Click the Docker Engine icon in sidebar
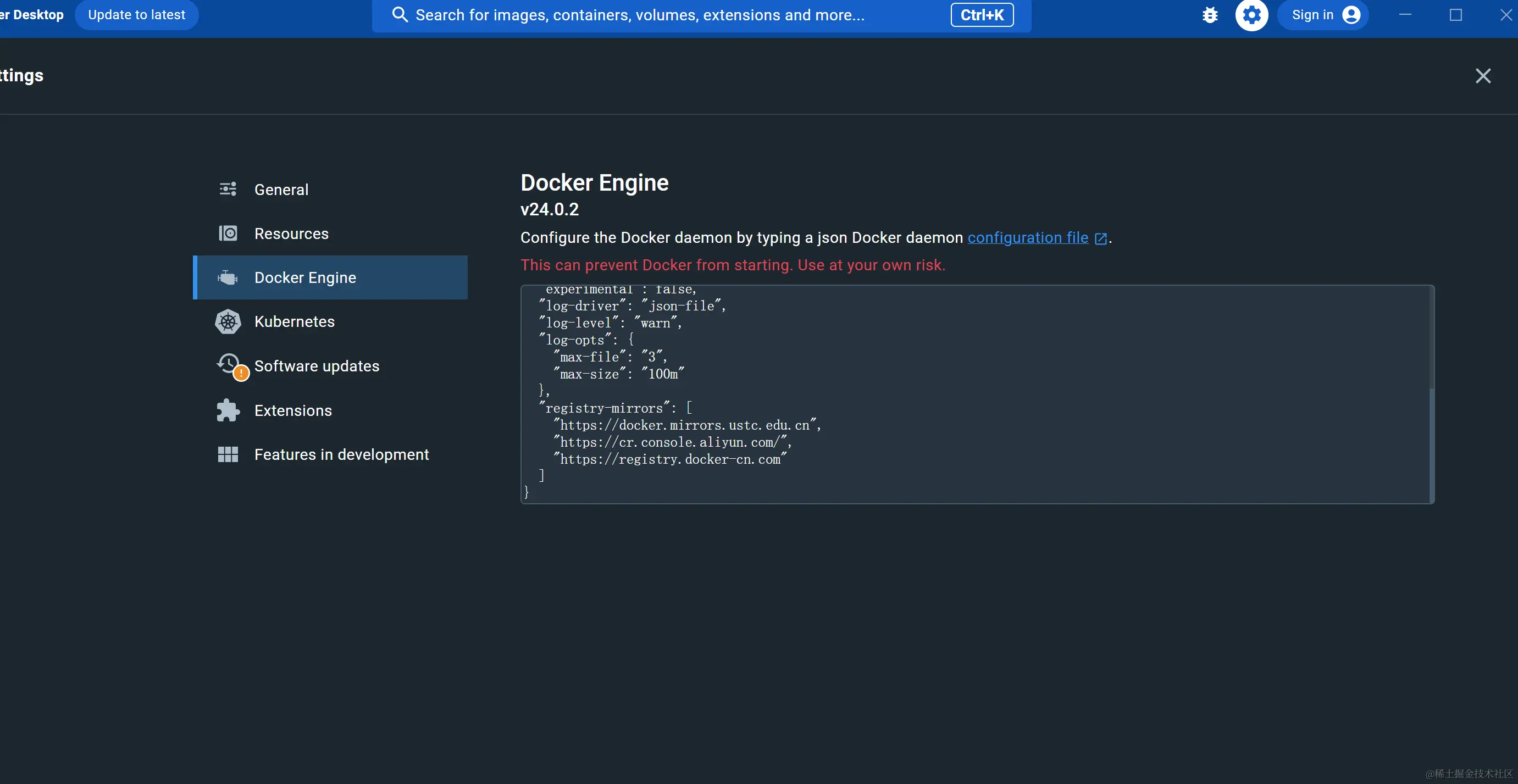 click(228, 277)
